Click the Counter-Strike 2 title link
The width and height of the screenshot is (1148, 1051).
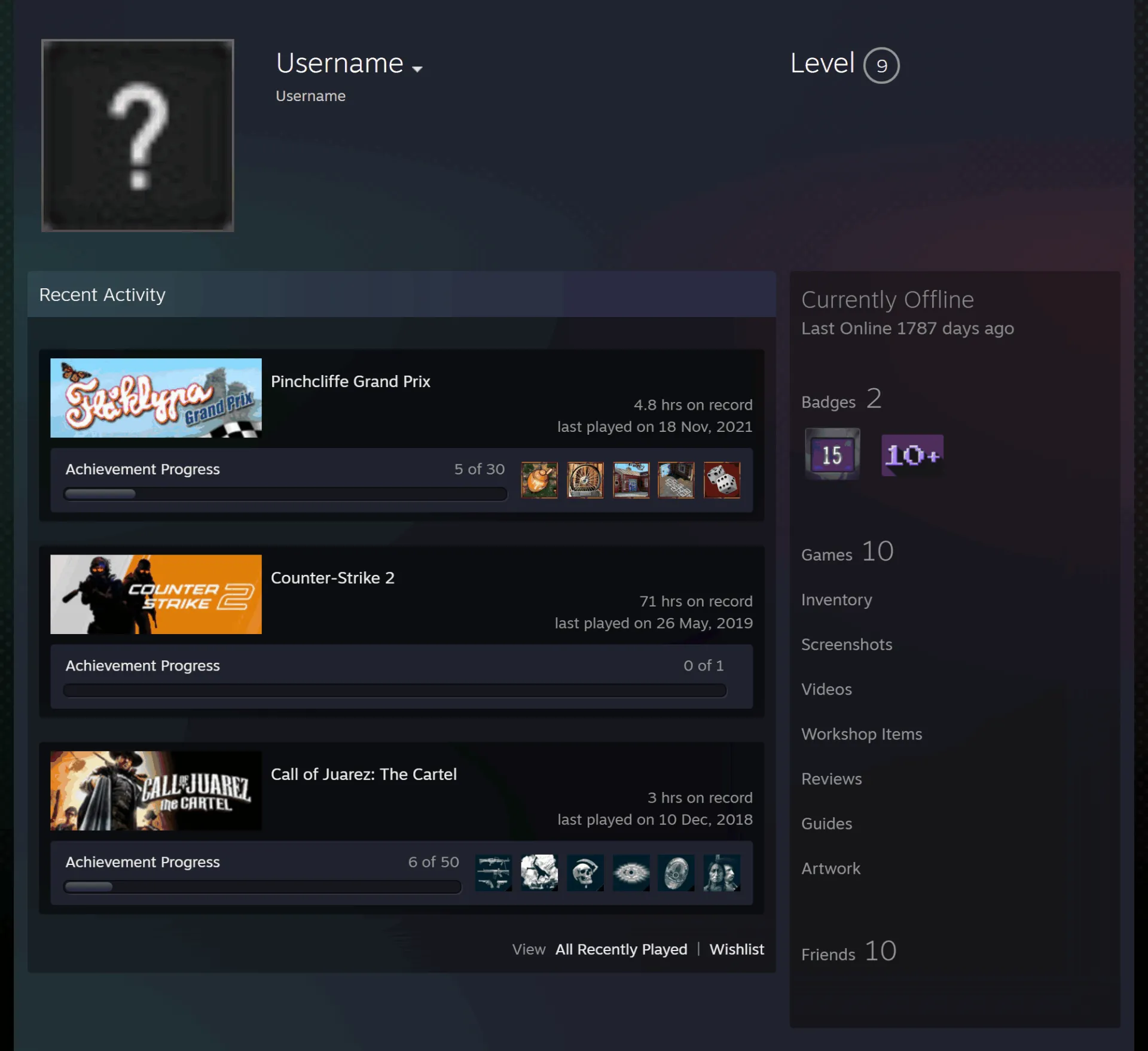[332, 578]
